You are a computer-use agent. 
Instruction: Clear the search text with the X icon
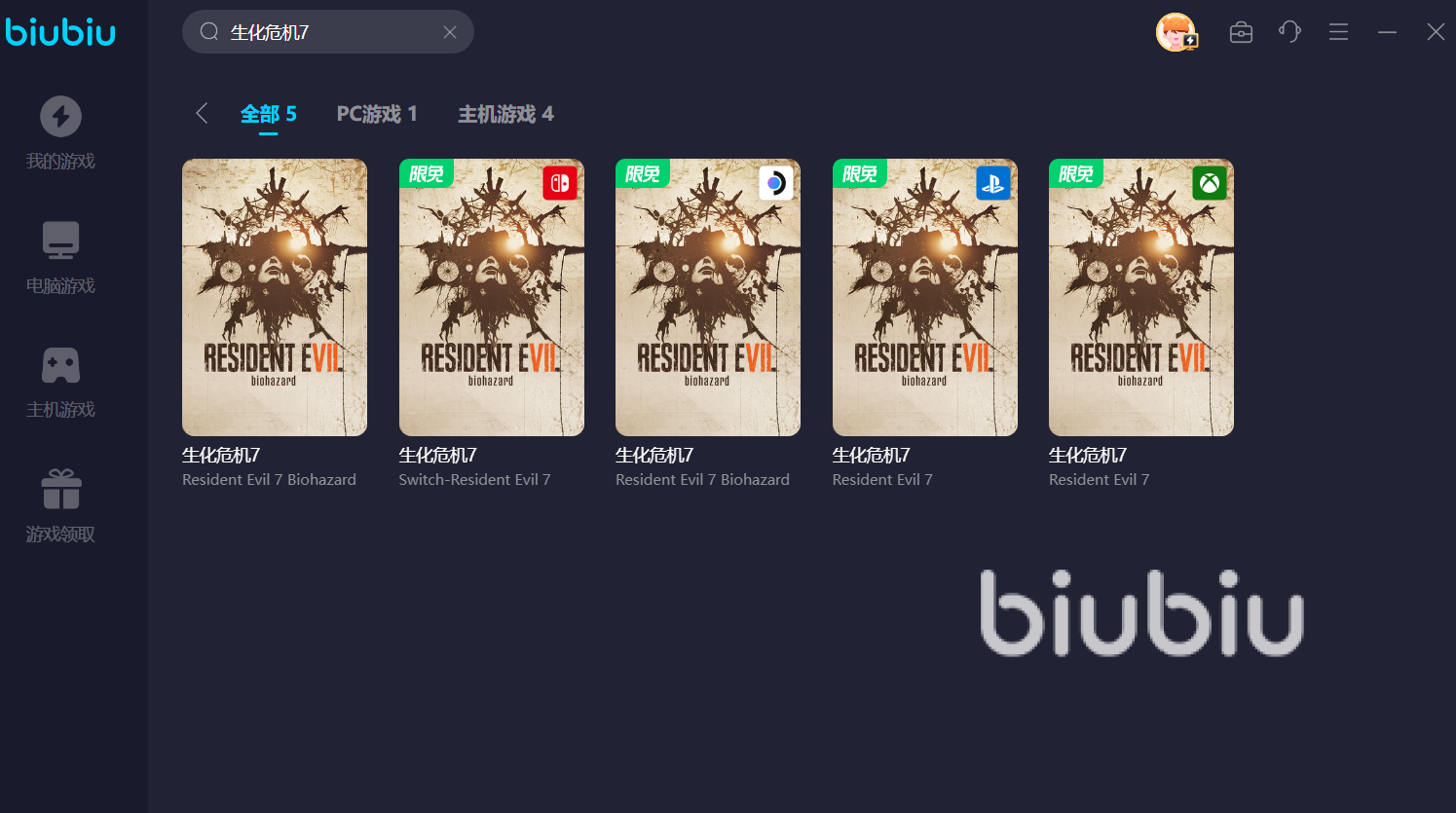coord(450,32)
